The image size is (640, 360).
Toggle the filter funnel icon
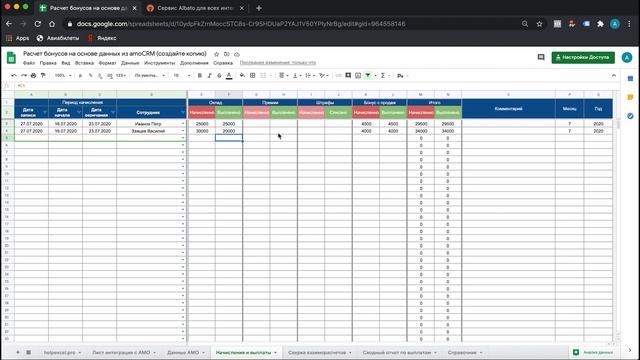(368, 76)
